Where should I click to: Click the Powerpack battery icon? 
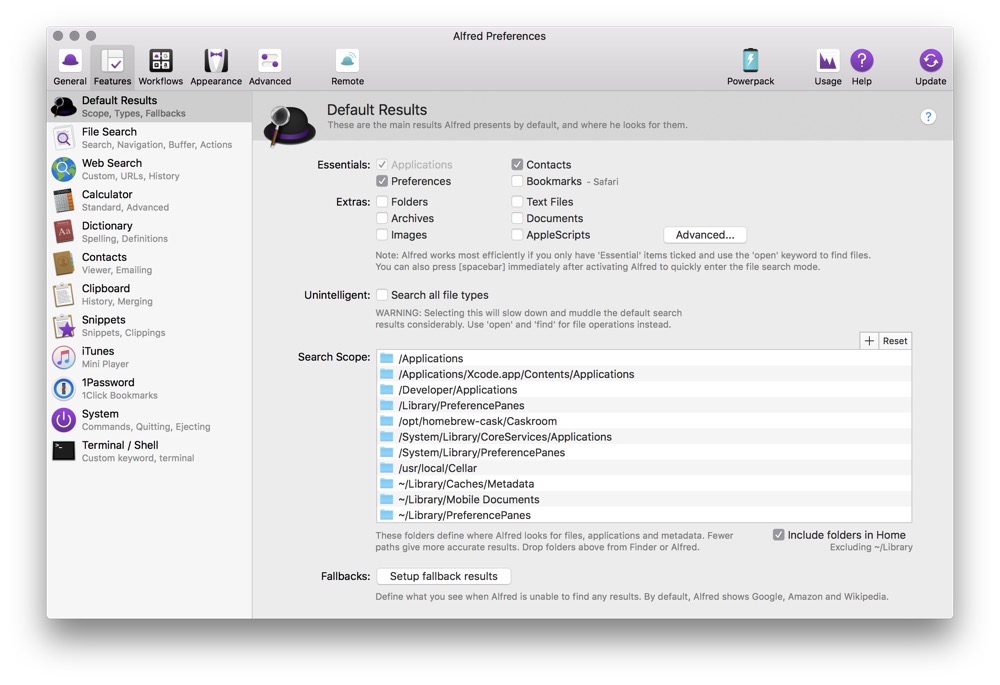pos(750,66)
